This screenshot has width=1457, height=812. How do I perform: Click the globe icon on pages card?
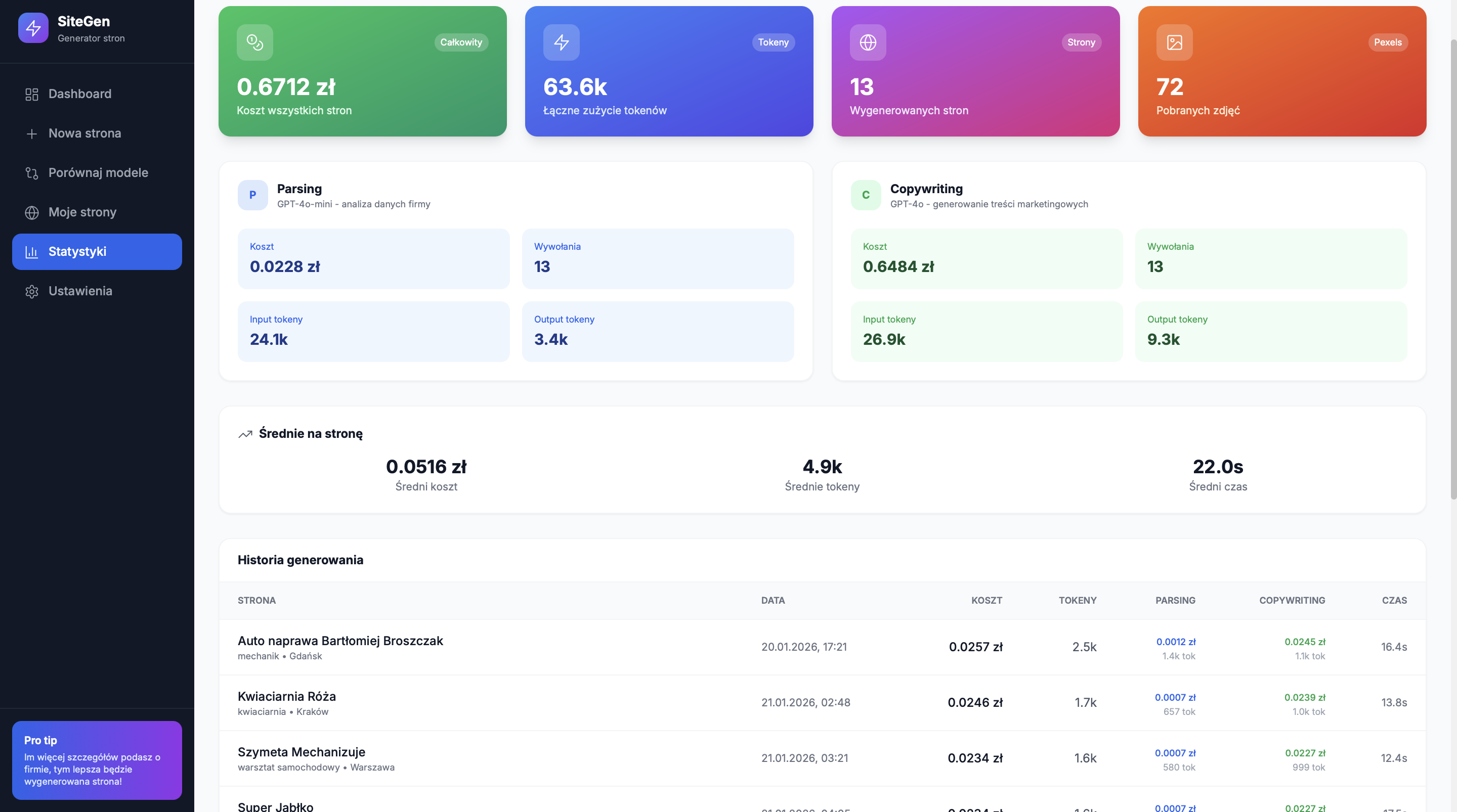click(868, 42)
